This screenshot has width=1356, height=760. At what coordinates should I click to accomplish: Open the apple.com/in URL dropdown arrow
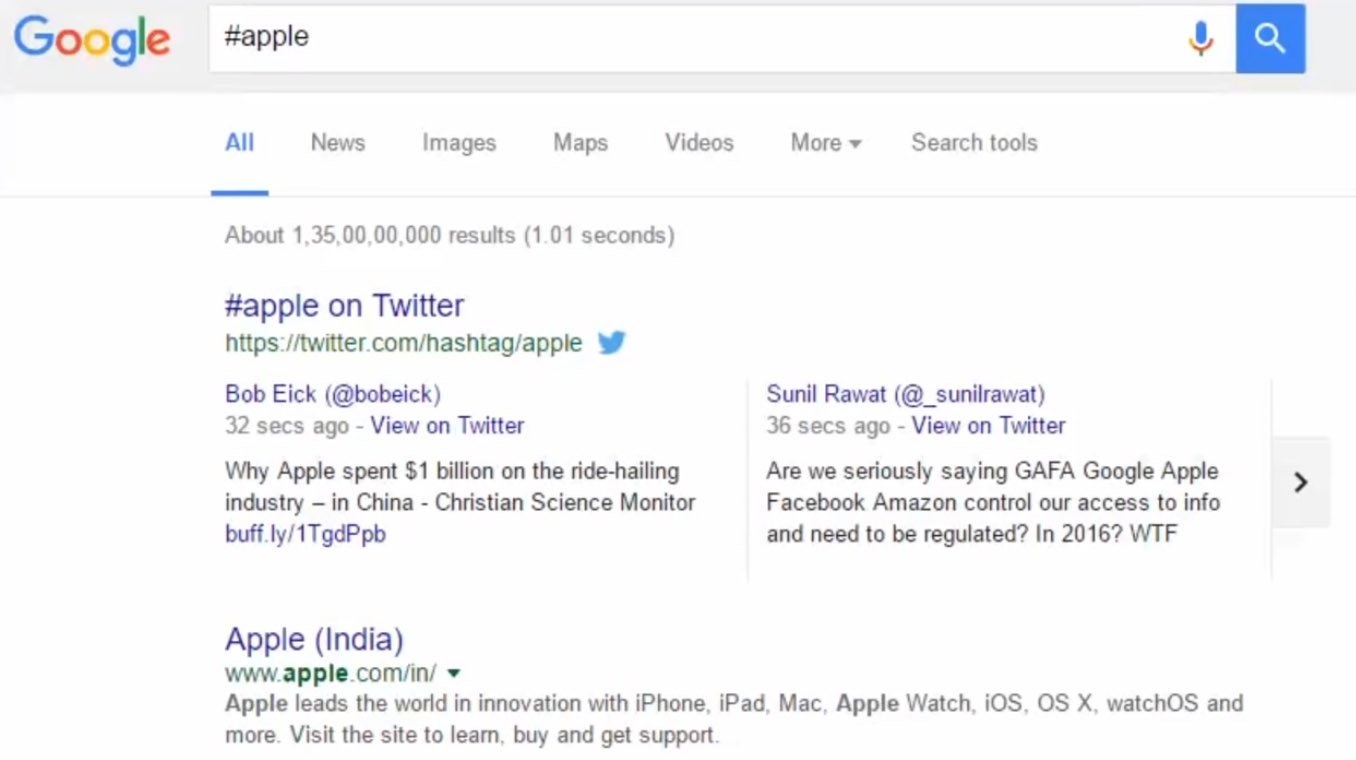[454, 673]
